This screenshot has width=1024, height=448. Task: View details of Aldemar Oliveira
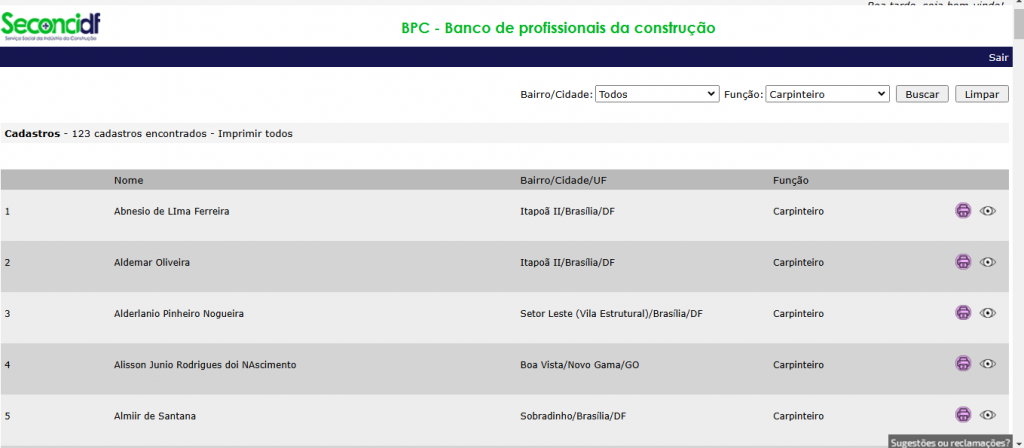pos(988,262)
